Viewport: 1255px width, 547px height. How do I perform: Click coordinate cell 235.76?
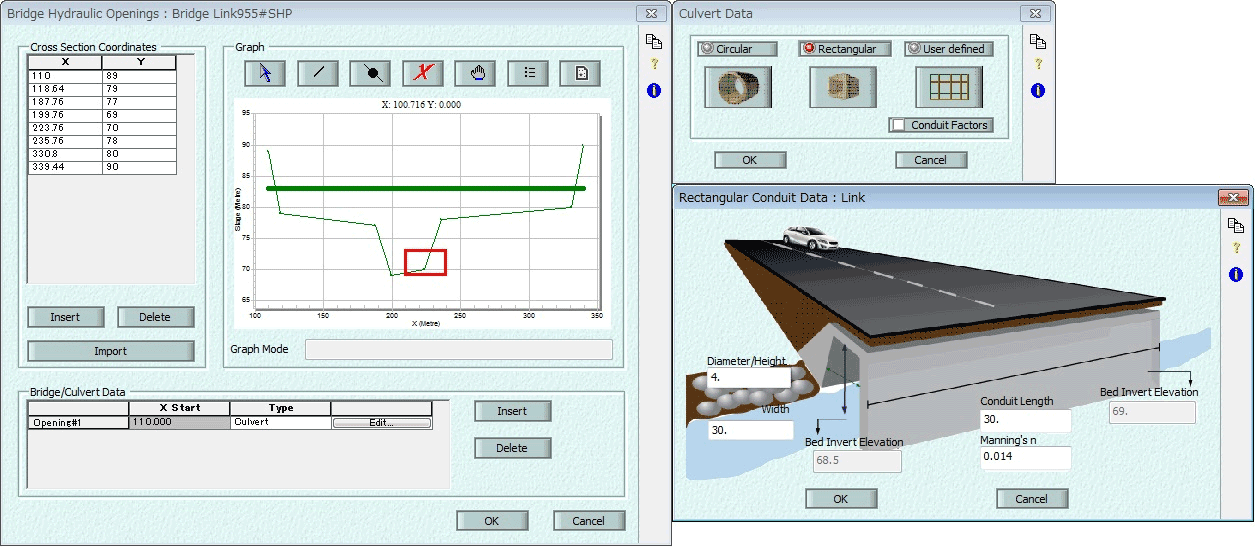[x=65, y=141]
